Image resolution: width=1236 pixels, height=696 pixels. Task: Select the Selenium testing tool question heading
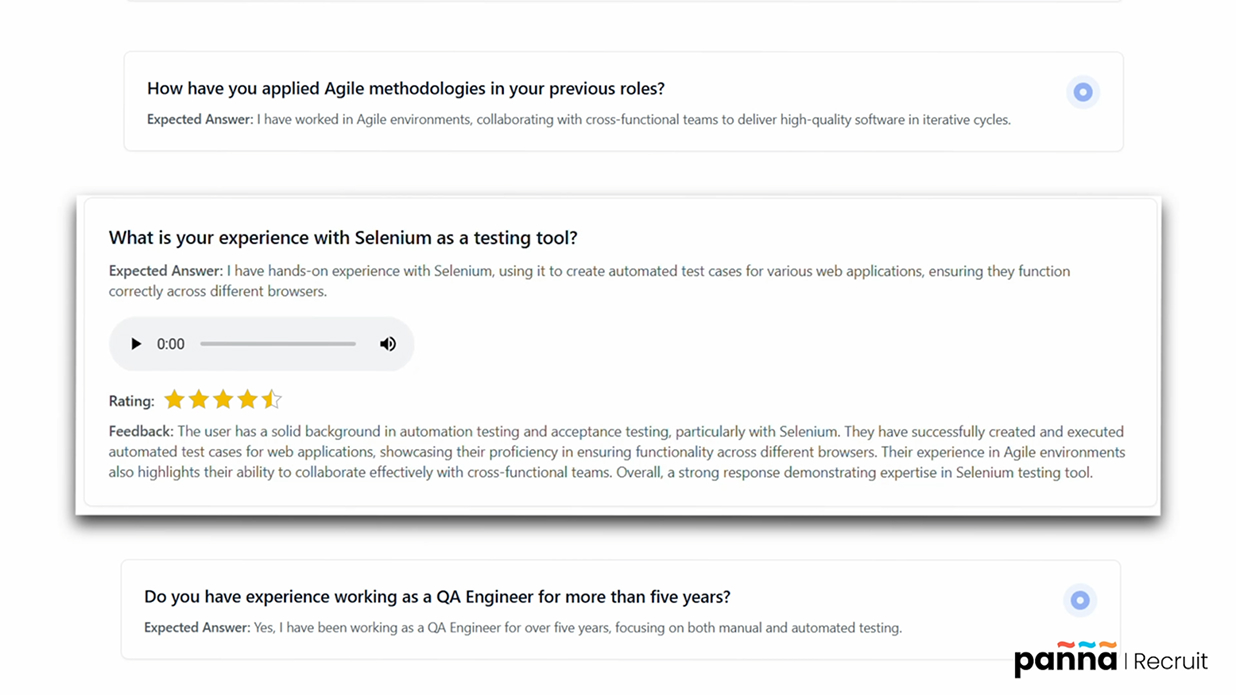tap(343, 238)
